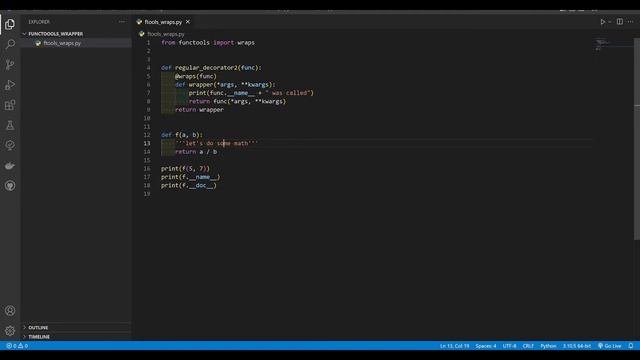Select Python interpreter 3.10.5 64-bit
640x360 pixels.
point(577,346)
